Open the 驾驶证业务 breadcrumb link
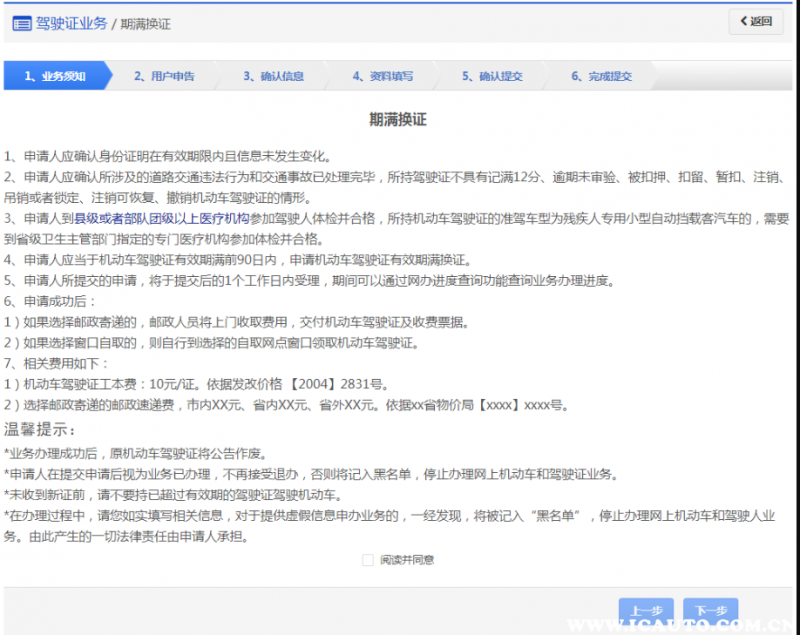This screenshot has height=635, width=800. [71, 23]
